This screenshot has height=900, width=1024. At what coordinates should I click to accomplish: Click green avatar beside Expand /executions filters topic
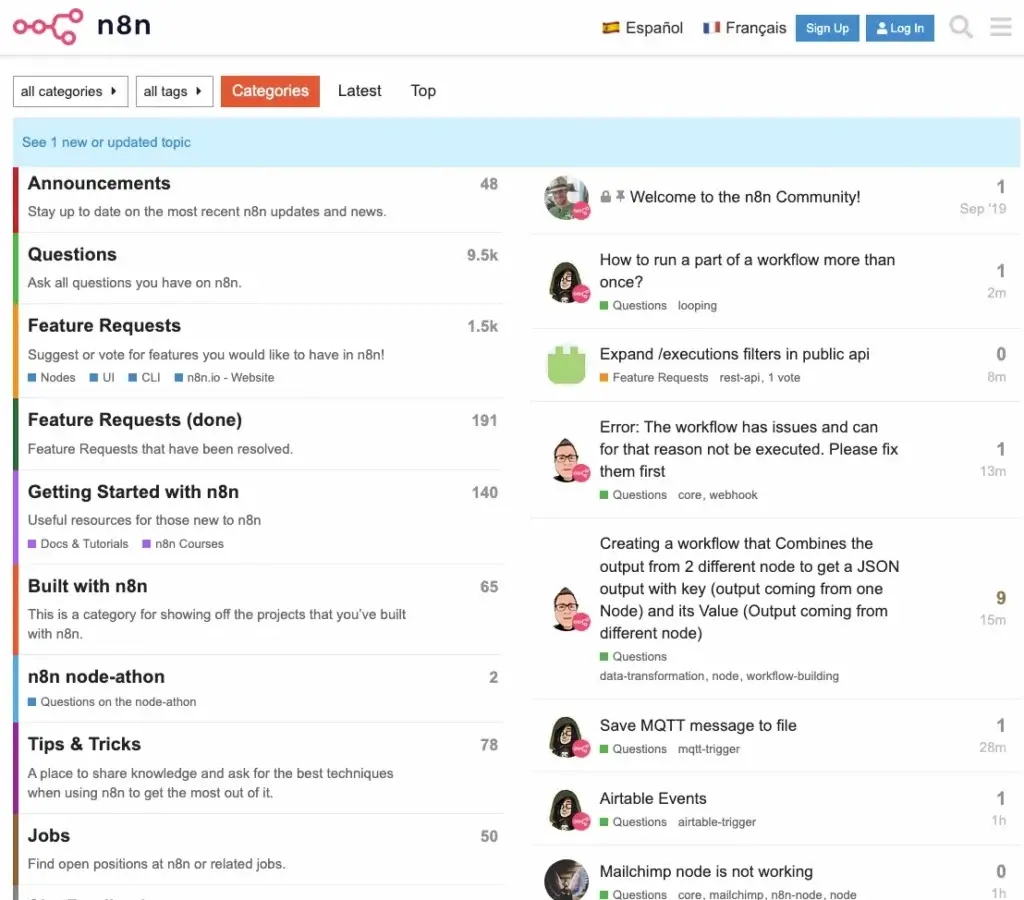click(x=566, y=364)
